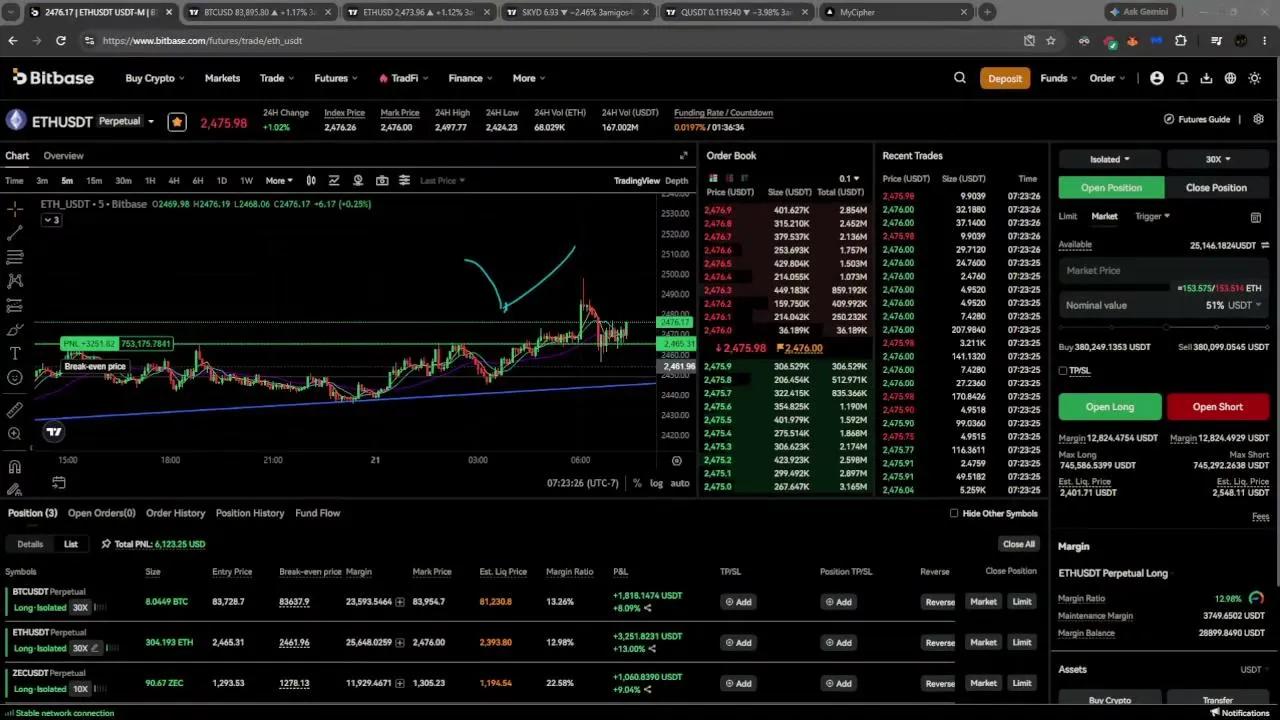
Task: Check Hide Other Symbols box
Action: pyautogui.click(x=954, y=513)
